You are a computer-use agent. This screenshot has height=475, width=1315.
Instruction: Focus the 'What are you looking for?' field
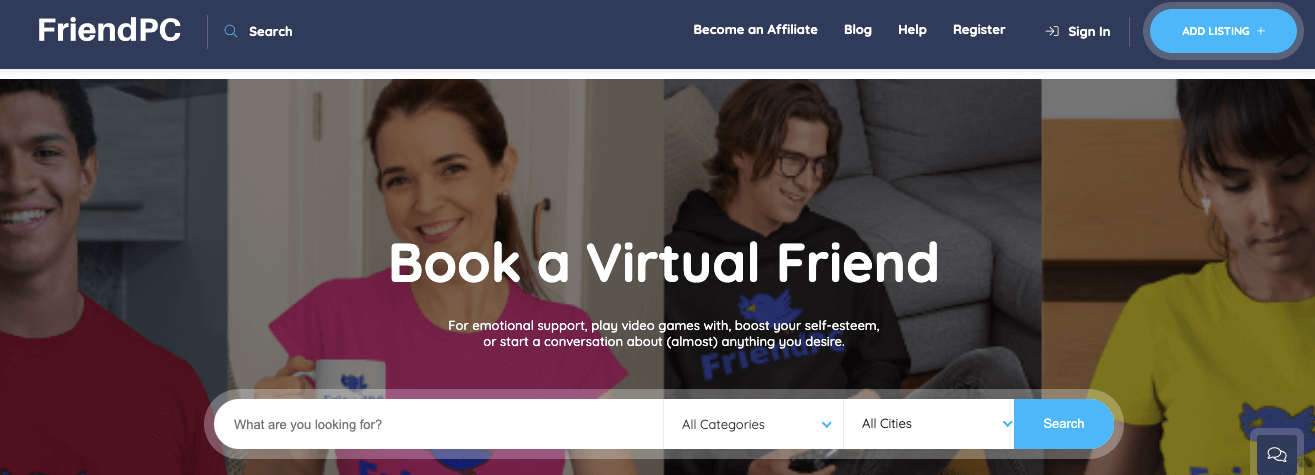pyautogui.click(x=439, y=424)
